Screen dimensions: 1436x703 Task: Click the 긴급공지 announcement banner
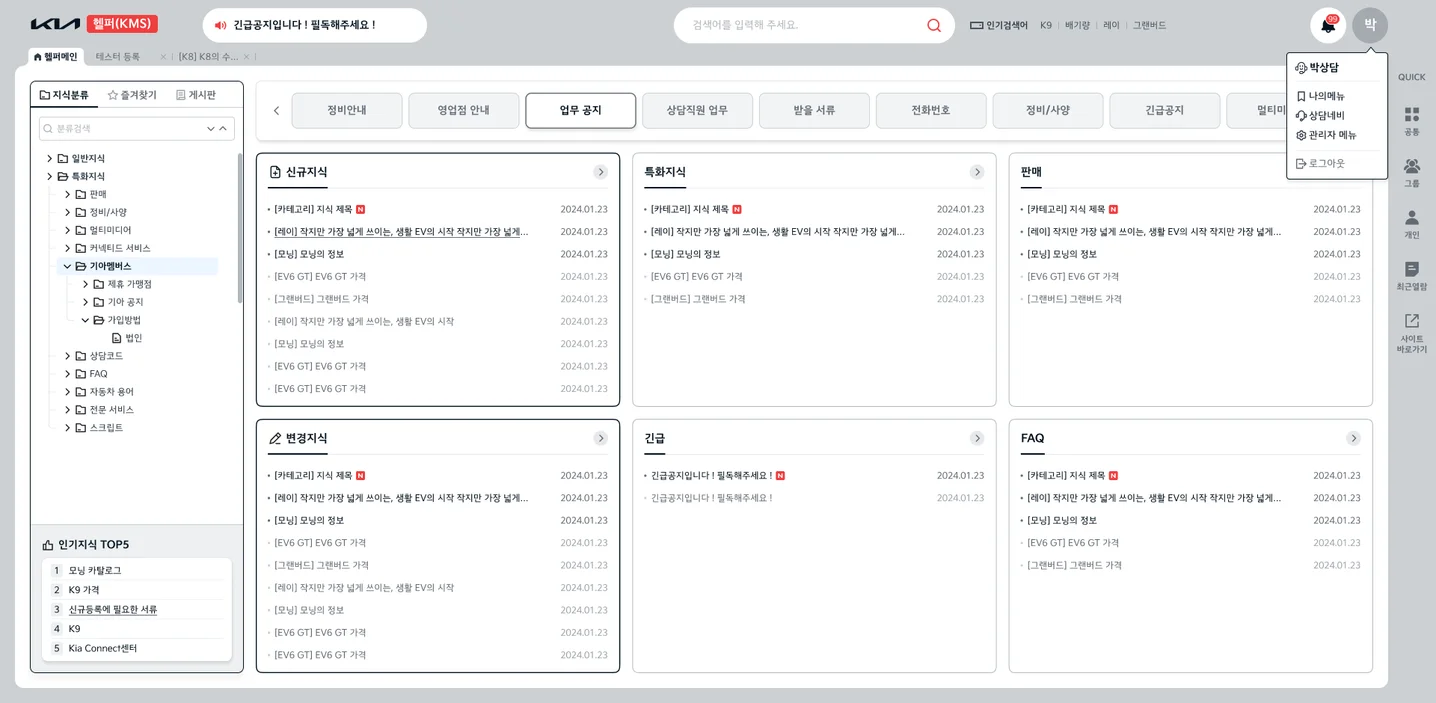coord(315,25)
